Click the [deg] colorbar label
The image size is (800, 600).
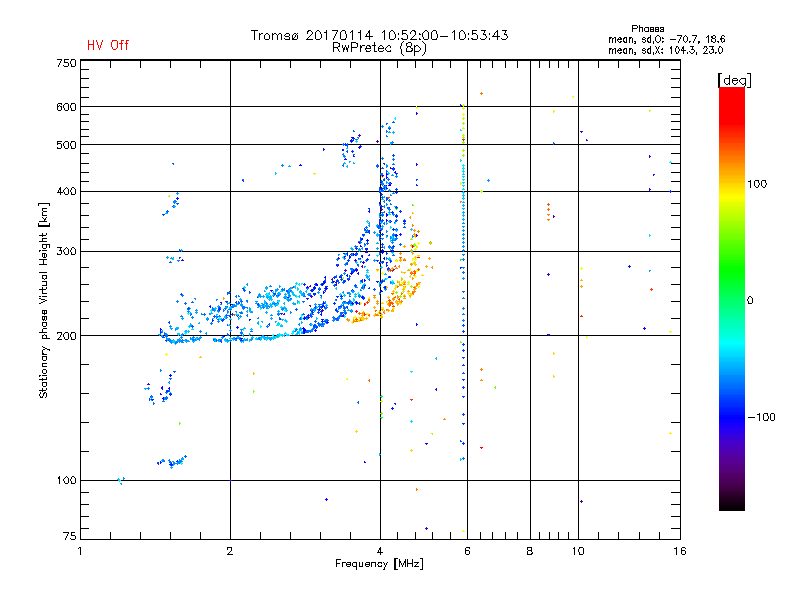point(734,80)
